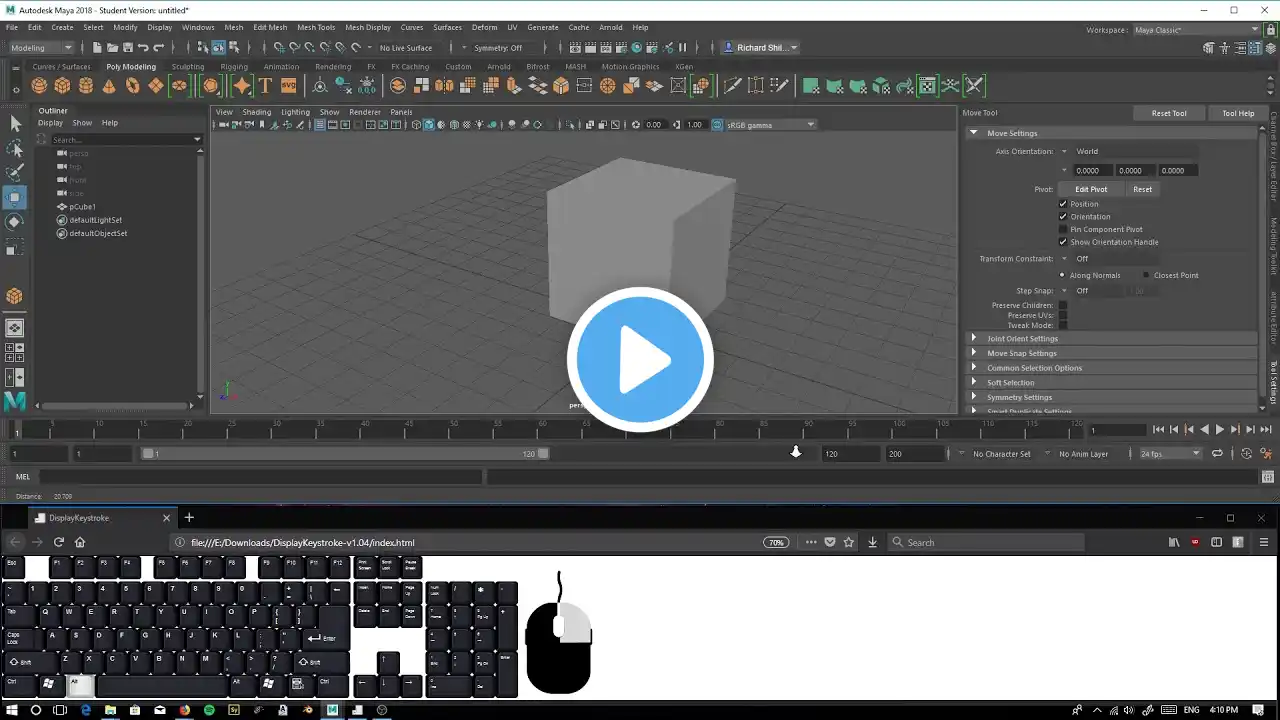Play the timeline forward
Screen dimensions: 1280x720
pos(1219,430)
